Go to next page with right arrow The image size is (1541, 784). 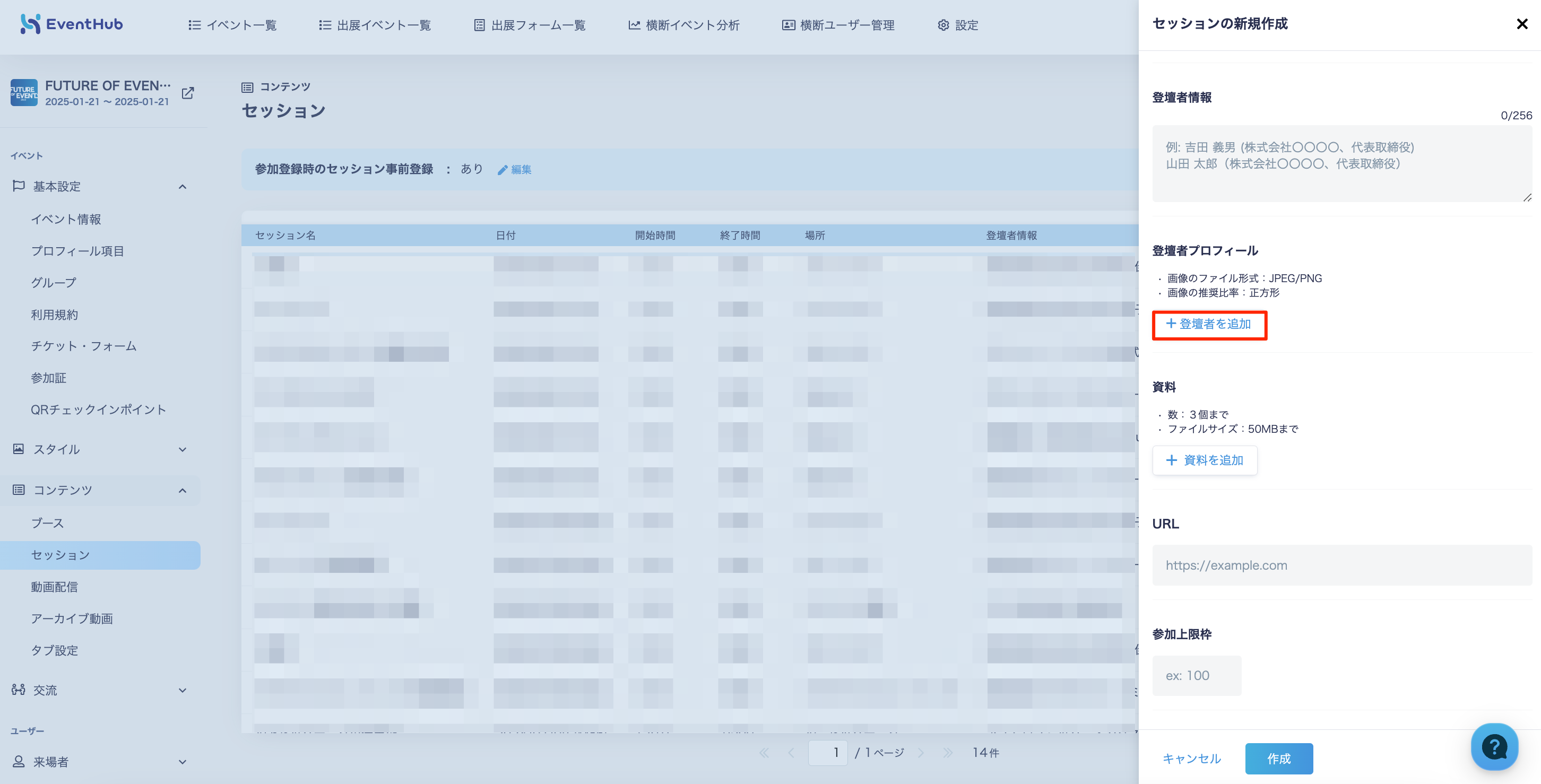[x=921, y=753]
